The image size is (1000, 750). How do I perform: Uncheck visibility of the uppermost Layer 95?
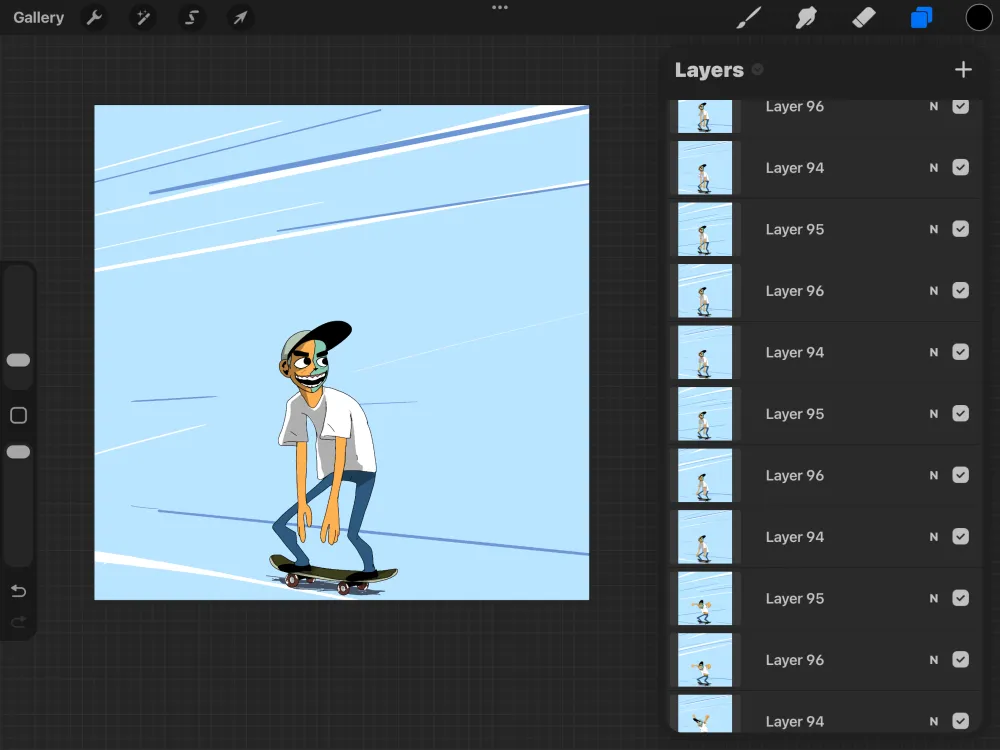pos(960,229)
